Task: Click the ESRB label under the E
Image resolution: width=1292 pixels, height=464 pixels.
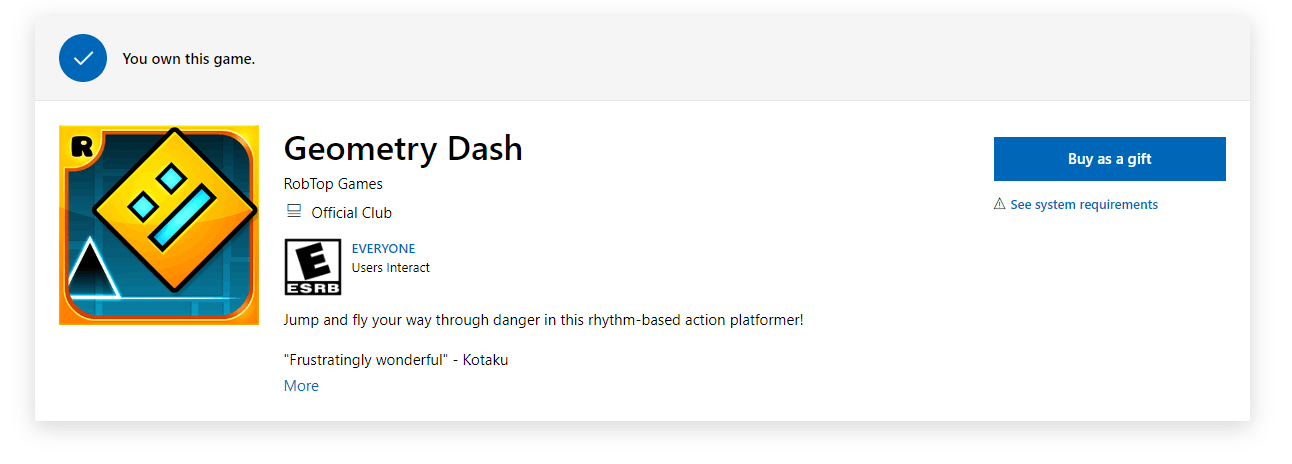Action: tap(313, 287)
